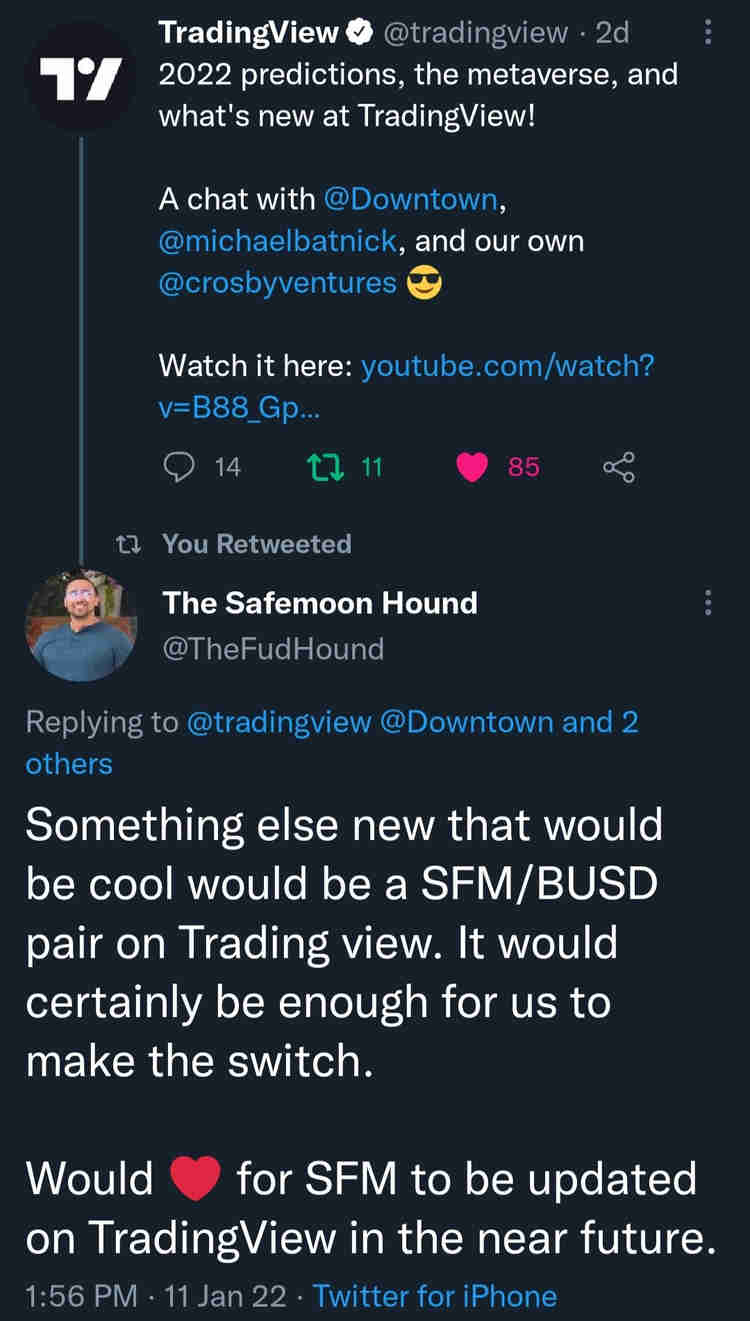Tap the small 'You Retweeted' retweet icon
The image size is (750, 1321).
click(x=127, y=544)
